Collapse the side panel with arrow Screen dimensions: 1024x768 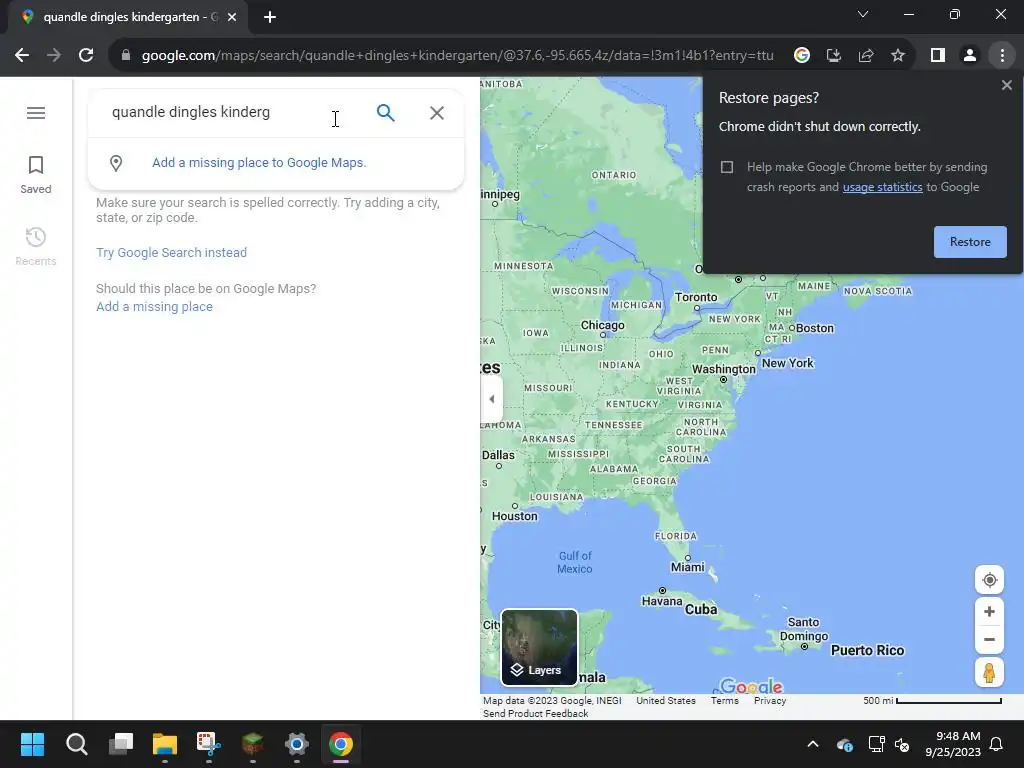pos(492,399)
